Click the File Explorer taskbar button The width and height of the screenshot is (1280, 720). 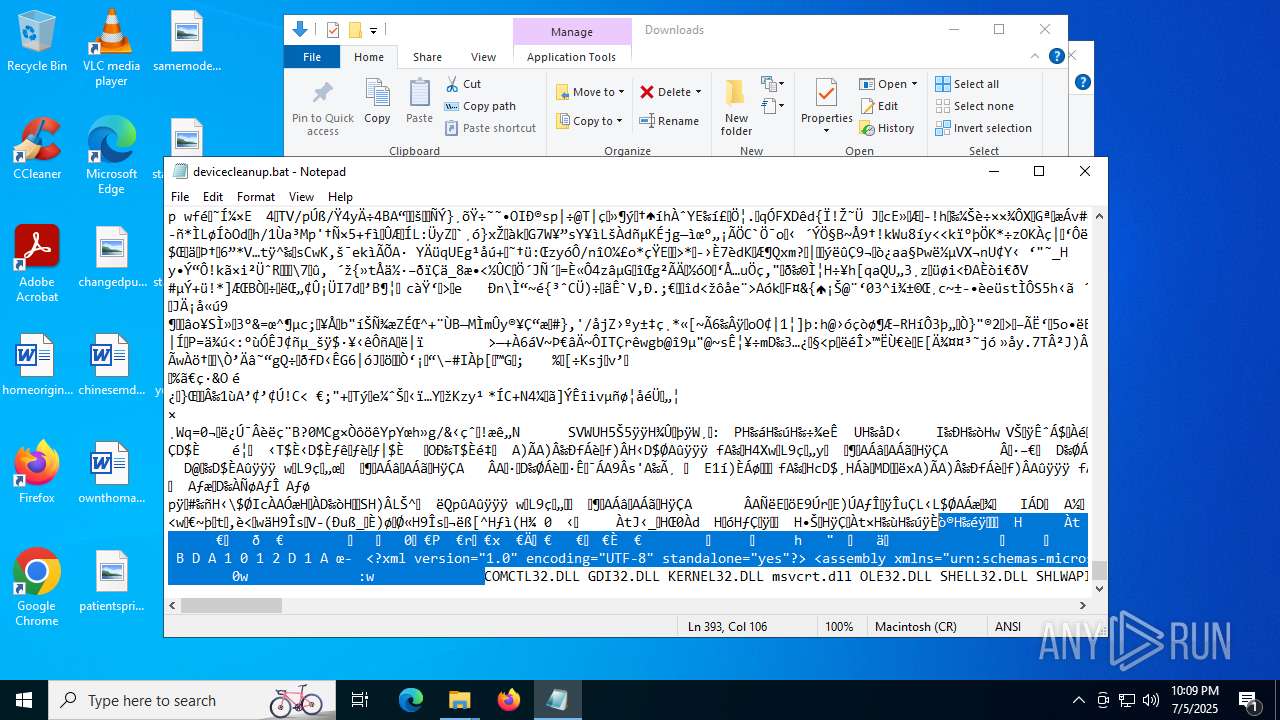click(459, 700)
